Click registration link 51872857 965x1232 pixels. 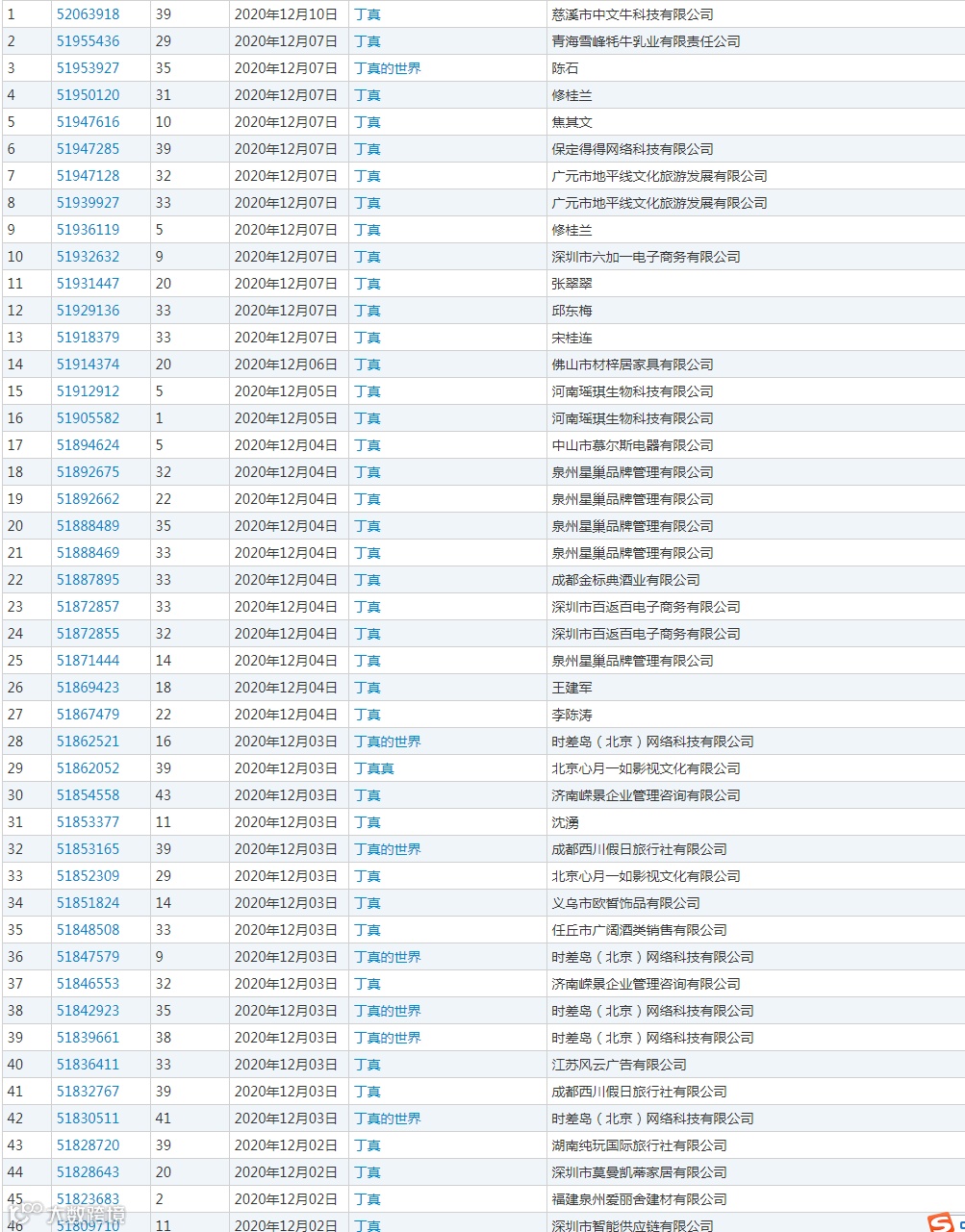[89, 607]
